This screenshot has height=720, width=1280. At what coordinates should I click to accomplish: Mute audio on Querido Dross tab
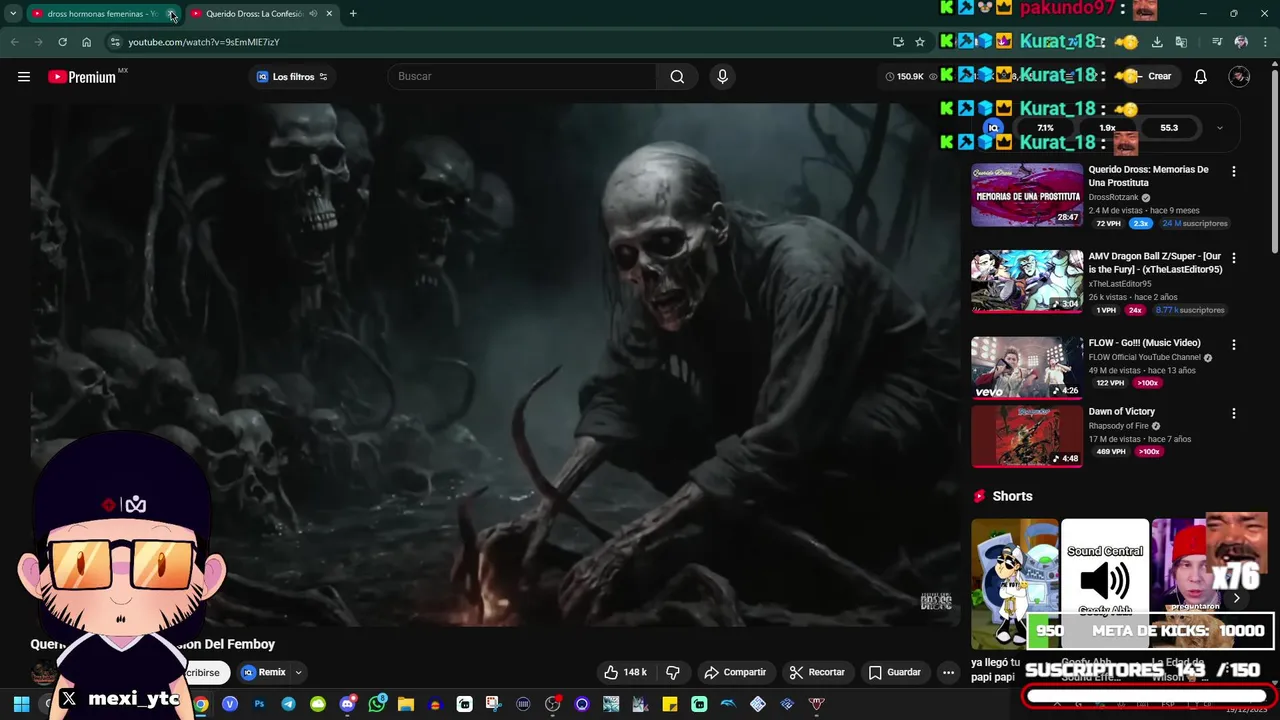tap(313, 13)
